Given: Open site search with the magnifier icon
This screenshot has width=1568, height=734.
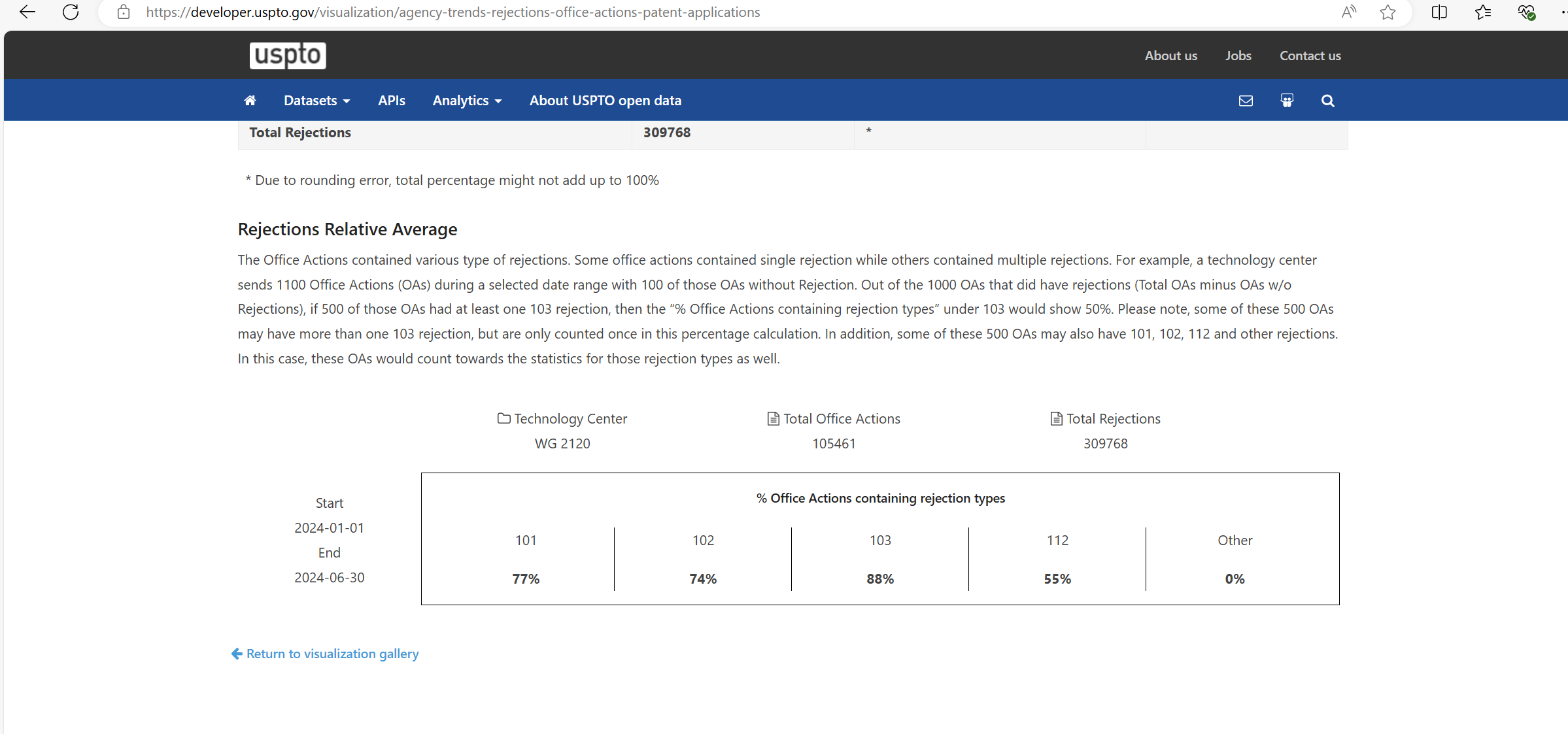Looking at the screenshot, I should pyautogui.click(x=1328, y=100).
